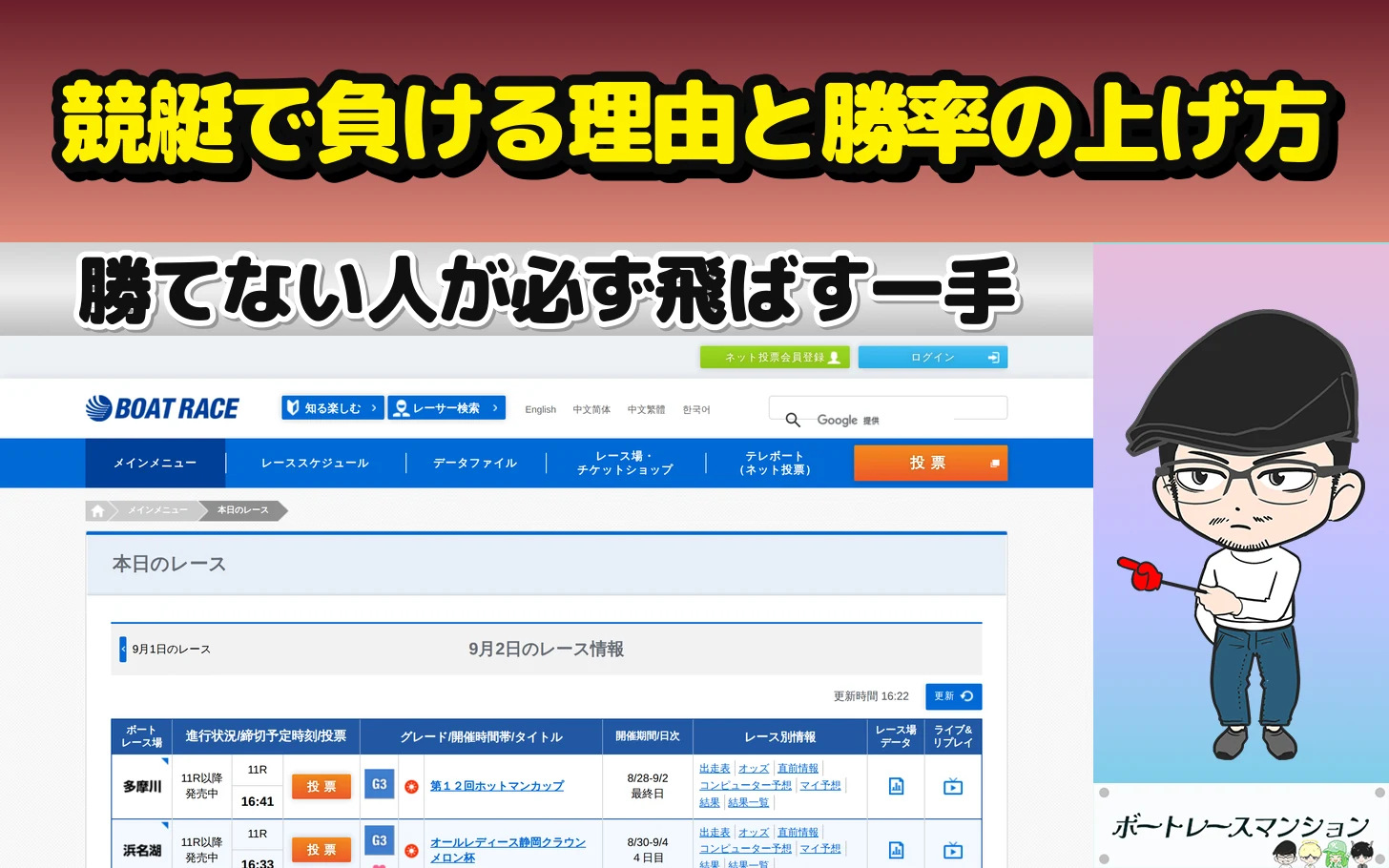
Task: Open 第12回ホットマンカップ link
Action: pos(497,786)
